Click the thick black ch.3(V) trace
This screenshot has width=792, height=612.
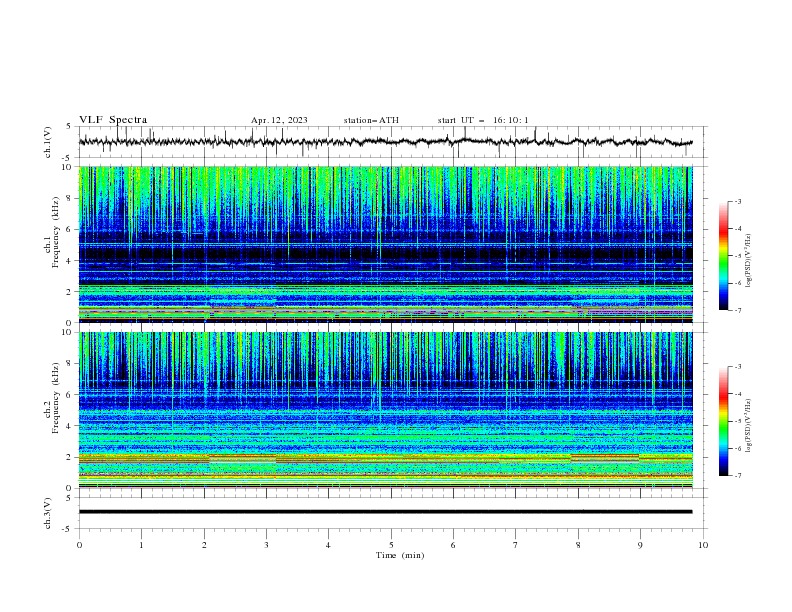(385, 512)
